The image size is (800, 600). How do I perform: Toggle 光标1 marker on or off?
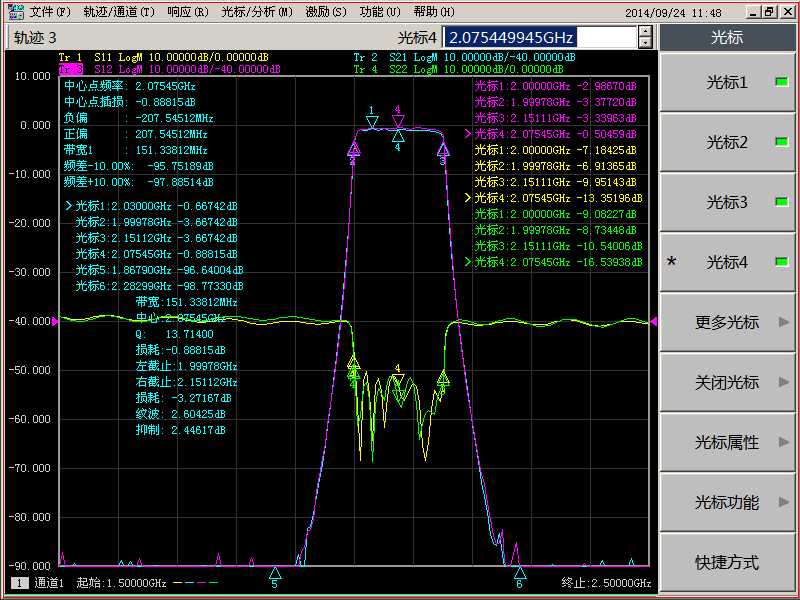click(727, 82)
